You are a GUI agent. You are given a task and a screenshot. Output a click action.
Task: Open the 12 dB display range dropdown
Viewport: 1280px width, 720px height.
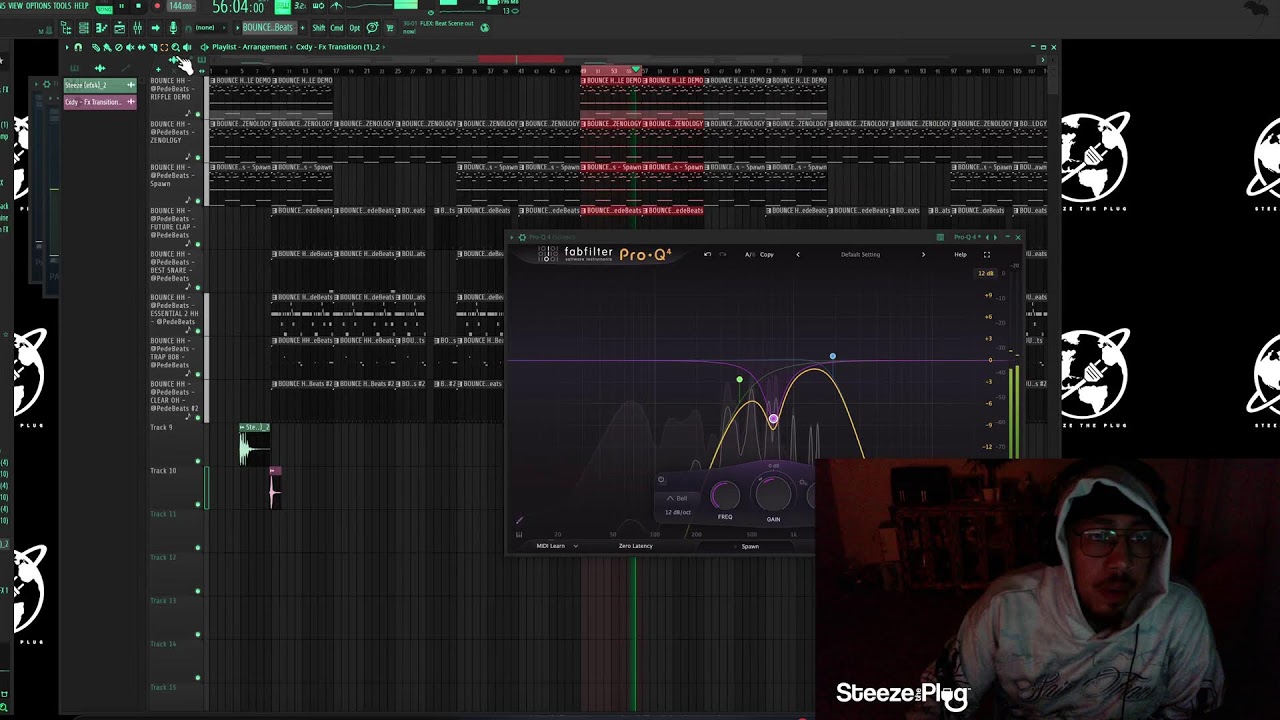point(986,273)
